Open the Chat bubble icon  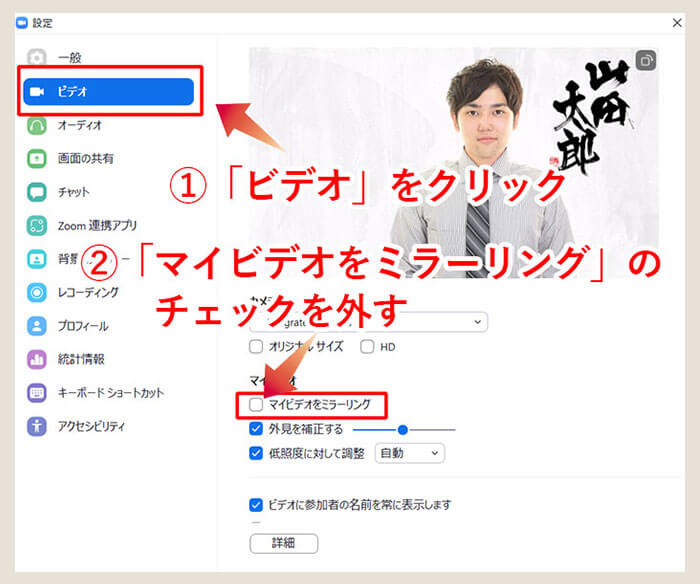click(37, 191)
